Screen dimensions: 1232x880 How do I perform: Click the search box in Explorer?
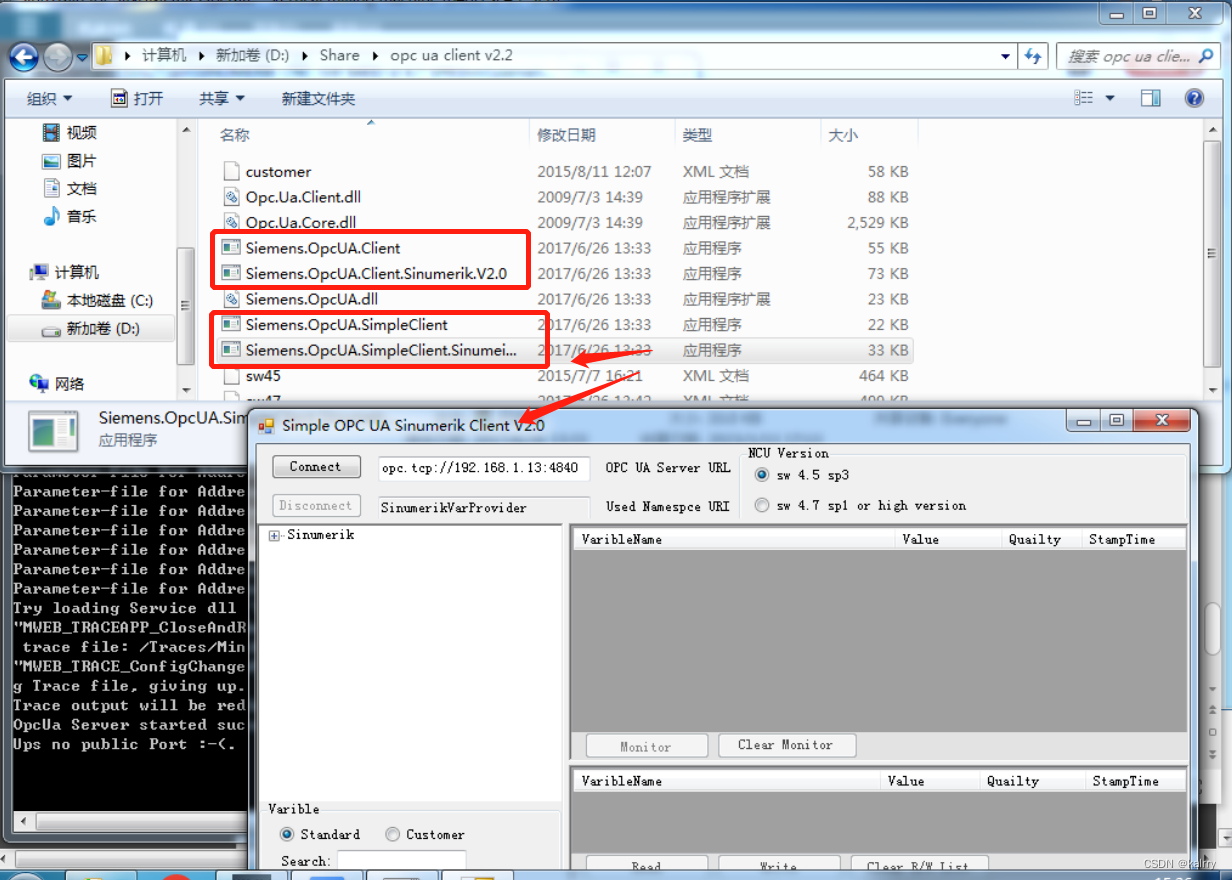[x=1136, y=56]
